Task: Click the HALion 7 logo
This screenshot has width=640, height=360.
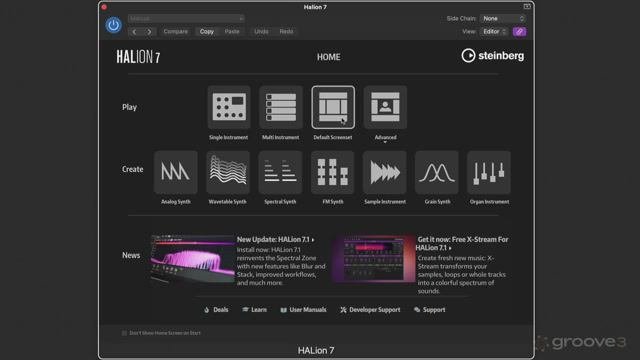Action: pyautogui.click(x=138, y=57)
